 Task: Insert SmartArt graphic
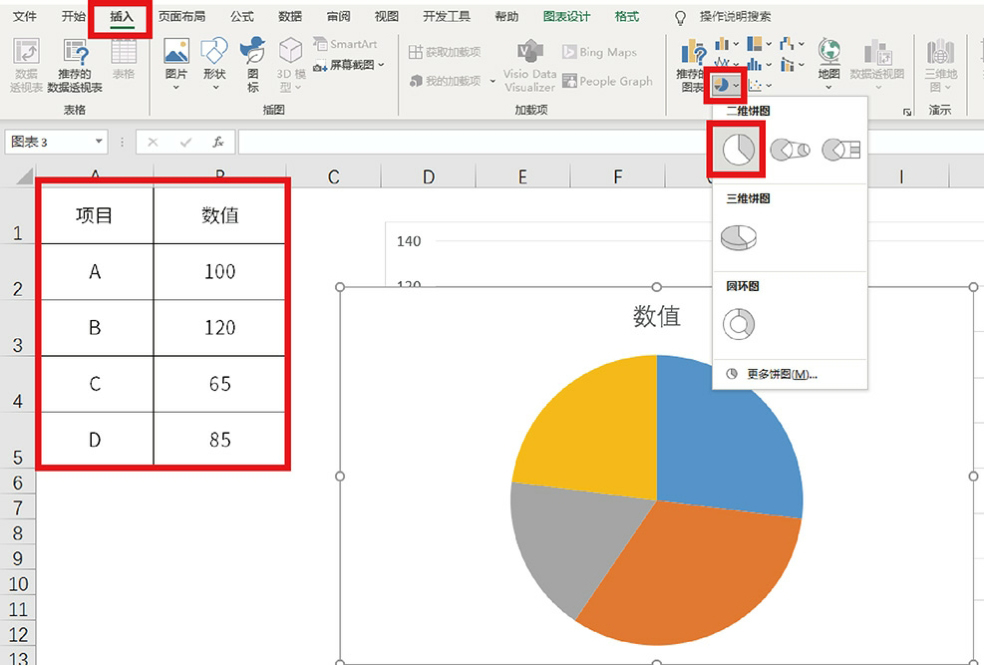[x=345, y=44]
